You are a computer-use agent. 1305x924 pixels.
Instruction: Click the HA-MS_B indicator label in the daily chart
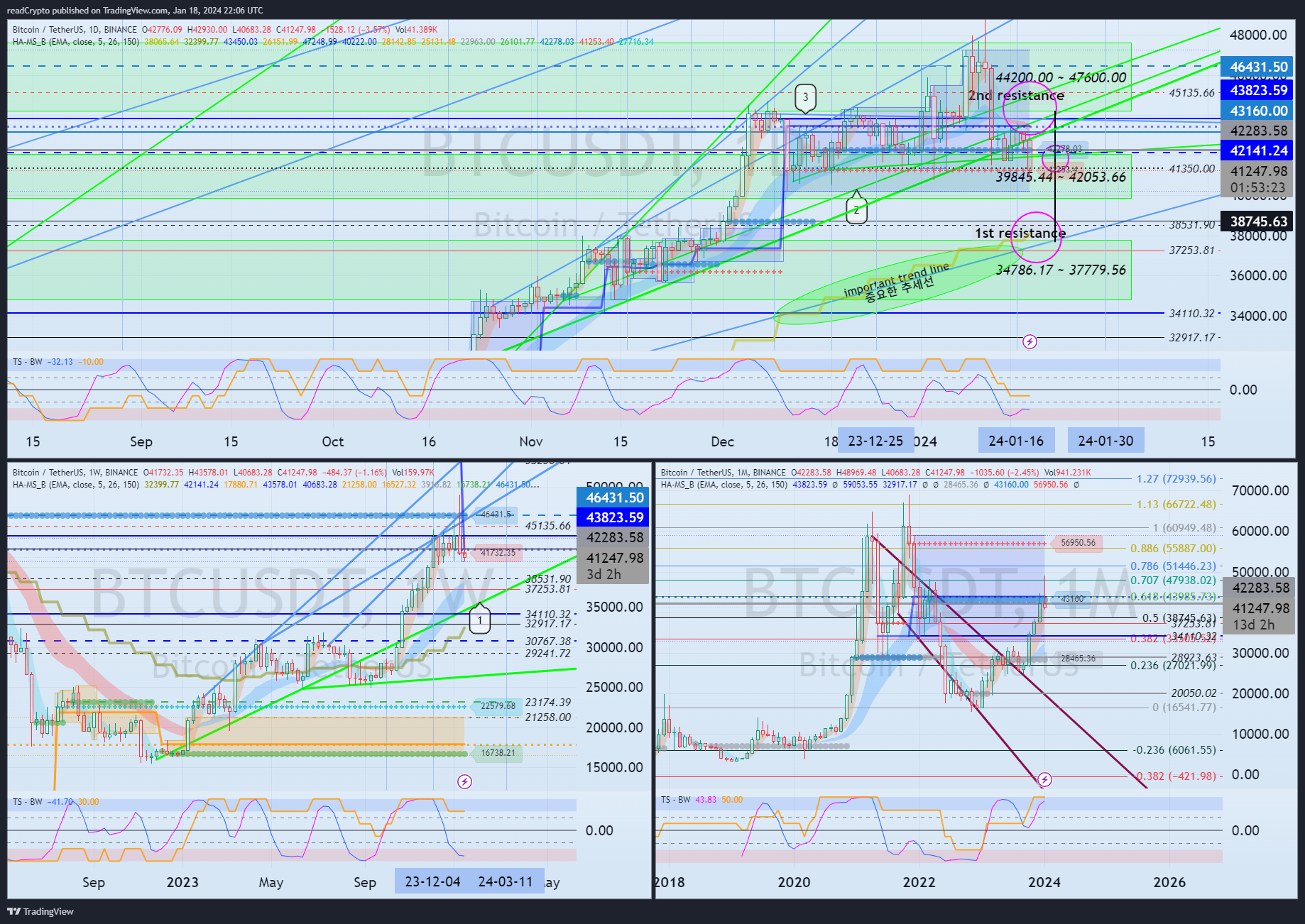pyautogui.click(x=76, y=42)
